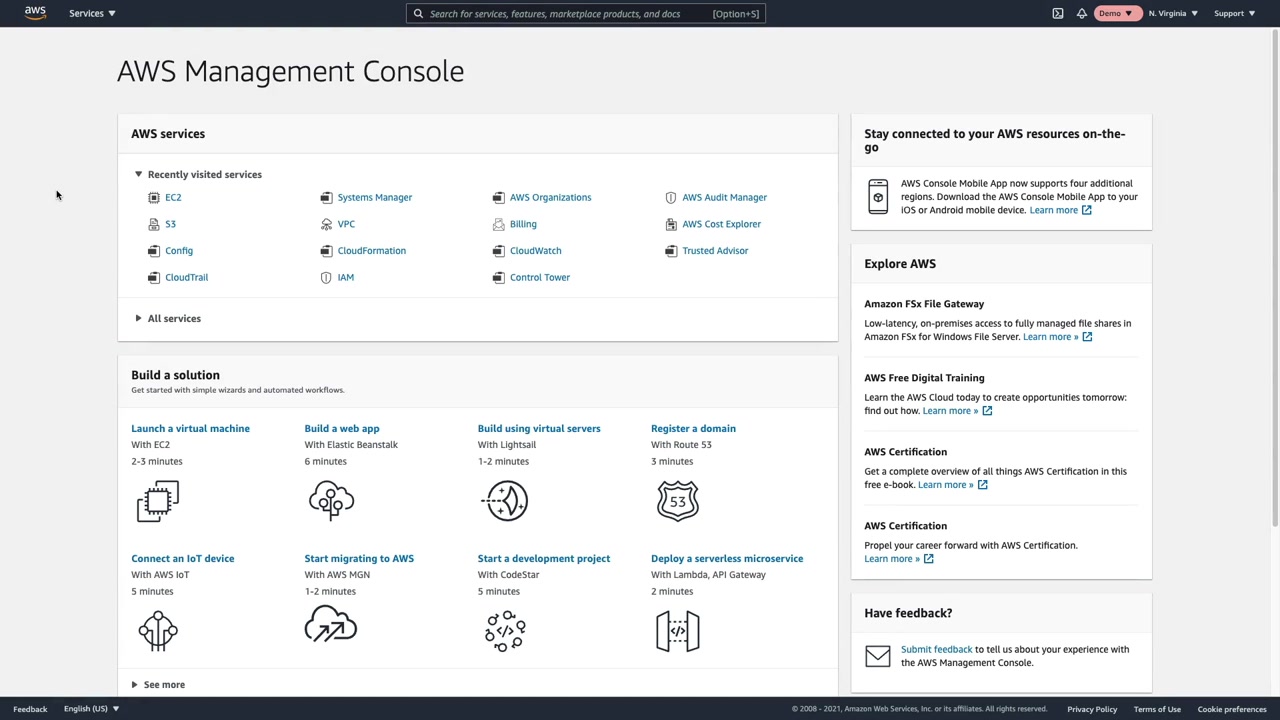
Task: Click Deploy a serverless microservice link
Action: click(x=727, y=559)
